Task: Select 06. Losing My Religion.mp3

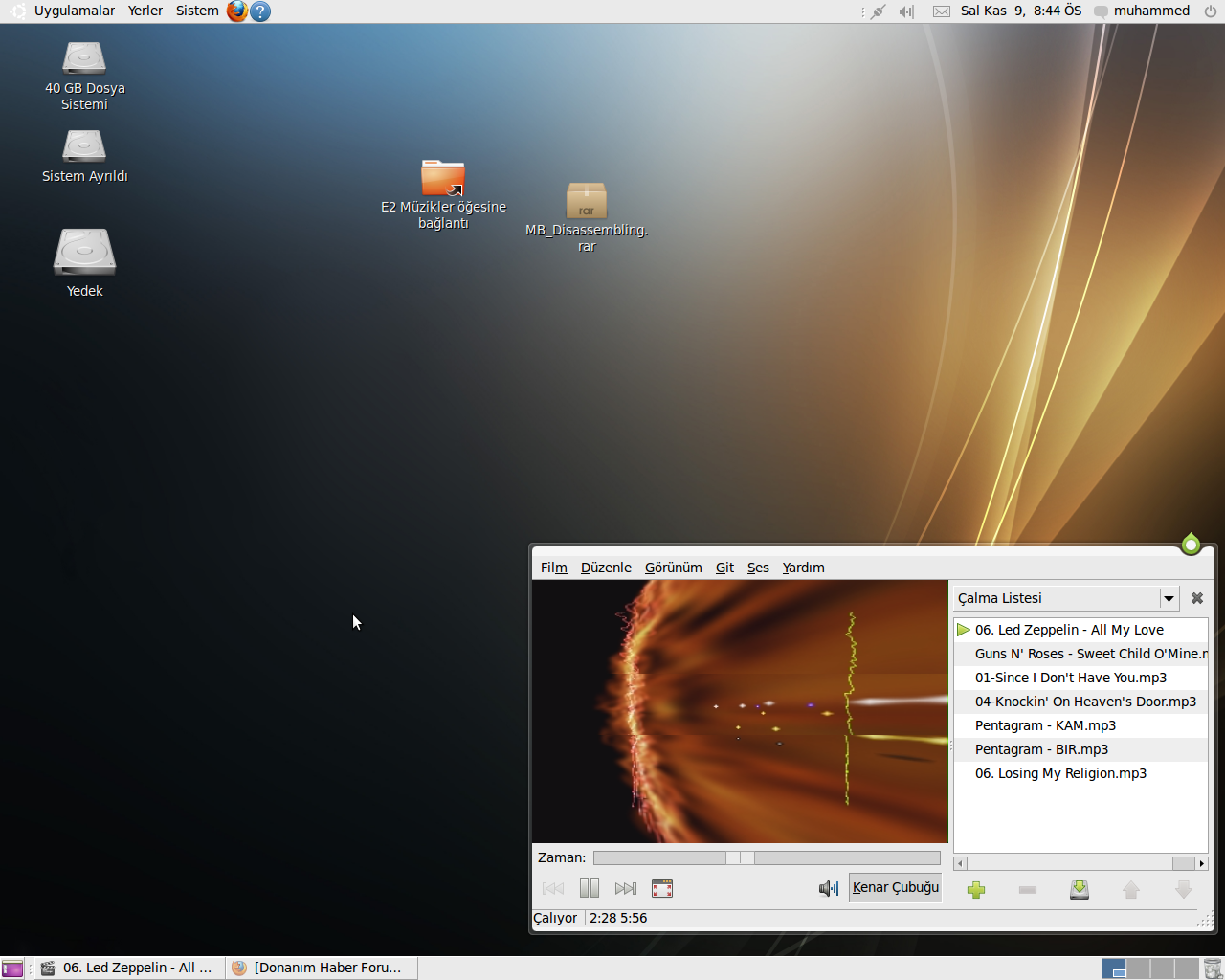Action: [1080, 773]
